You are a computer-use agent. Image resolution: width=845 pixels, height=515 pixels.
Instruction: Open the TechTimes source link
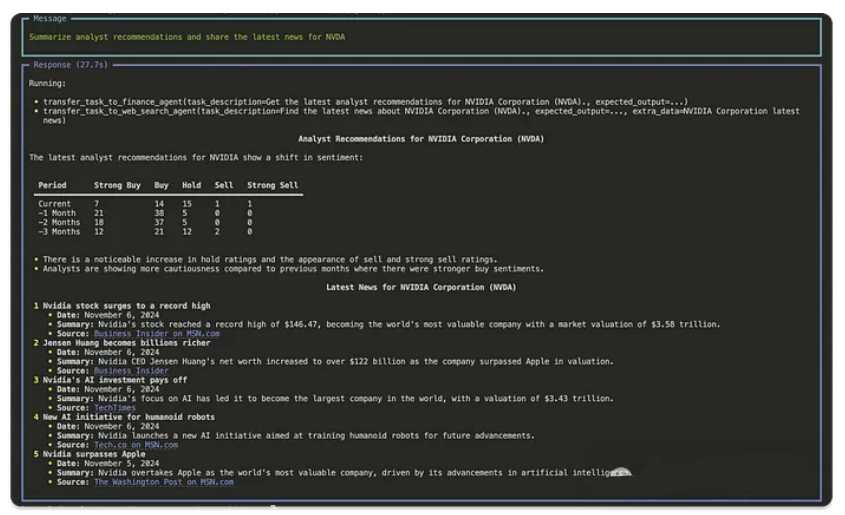(x=115, y=408)
